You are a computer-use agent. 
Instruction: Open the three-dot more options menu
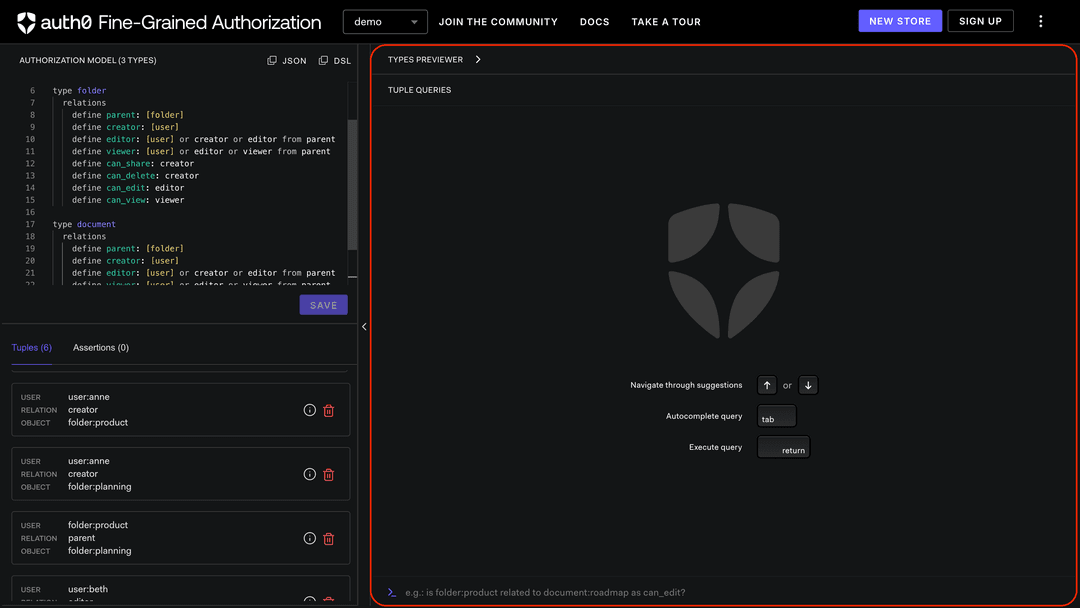1041,21
